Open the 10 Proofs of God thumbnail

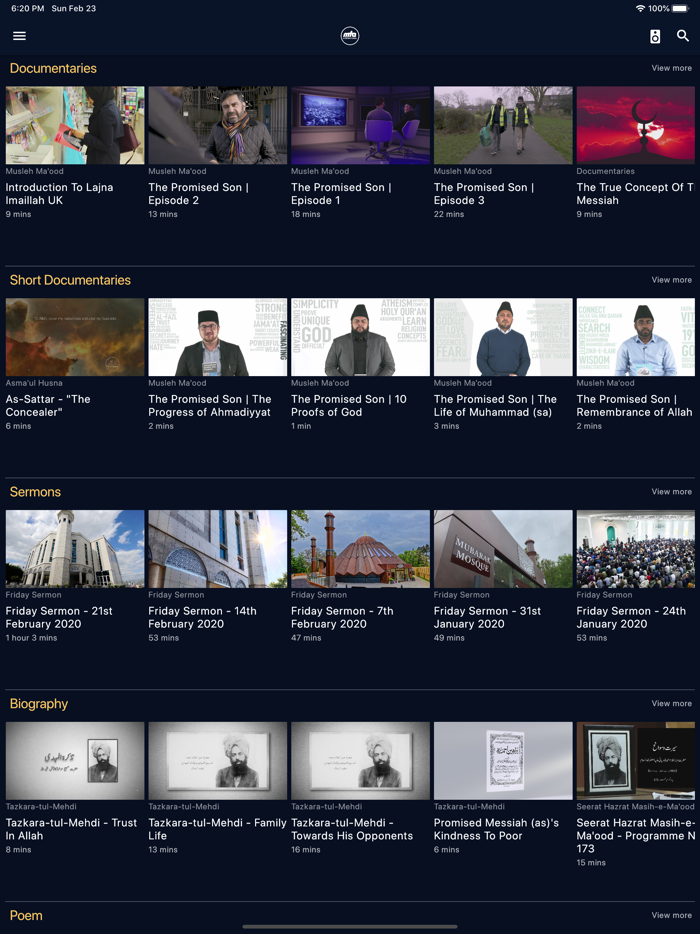click(x=360, y=337)
